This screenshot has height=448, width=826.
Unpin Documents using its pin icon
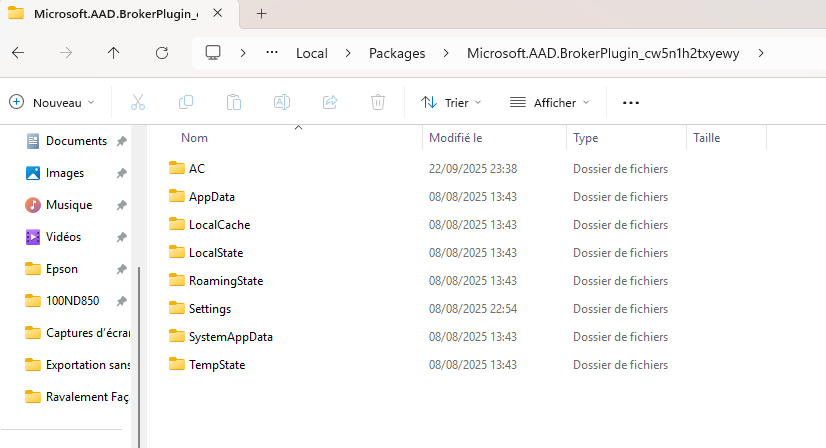coord(122,141)
